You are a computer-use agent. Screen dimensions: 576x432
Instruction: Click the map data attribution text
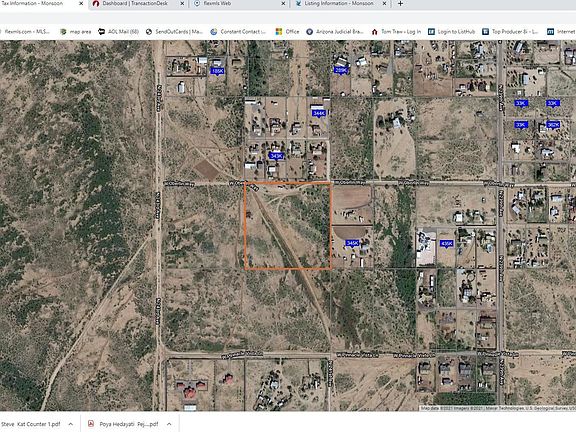498,408
